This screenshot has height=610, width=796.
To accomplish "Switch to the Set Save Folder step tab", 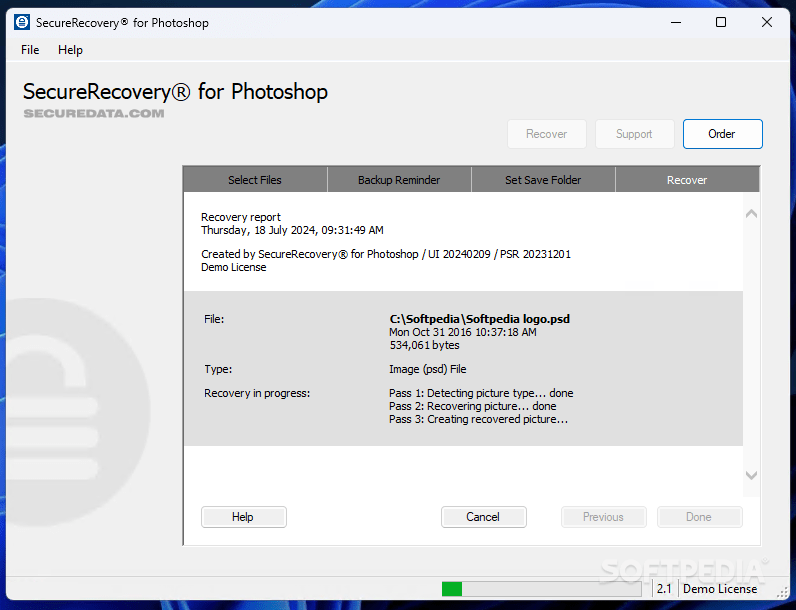I will tap(543, 180).
